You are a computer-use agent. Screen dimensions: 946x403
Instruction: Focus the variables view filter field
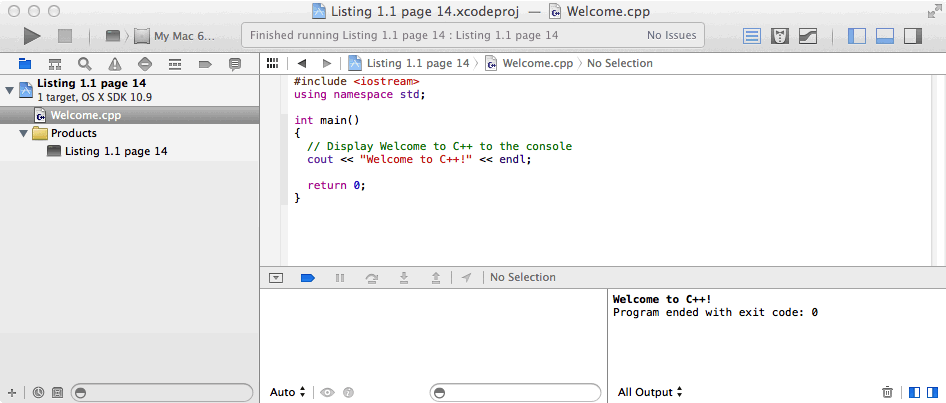pyautogui.click(x=515, y=392)
